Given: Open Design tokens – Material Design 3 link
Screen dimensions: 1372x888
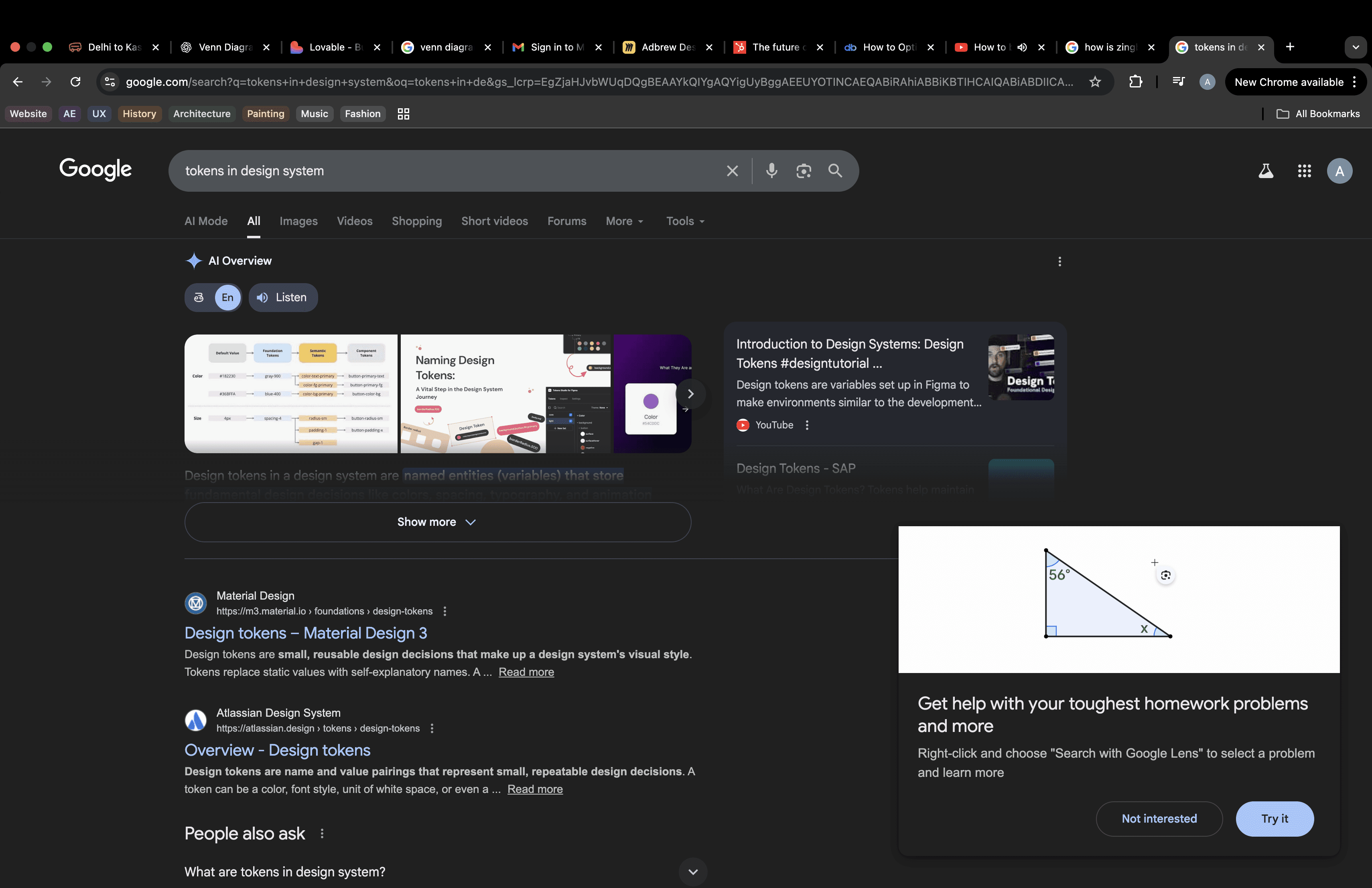Looking at the screenshot, I should (x=306, y=633).
